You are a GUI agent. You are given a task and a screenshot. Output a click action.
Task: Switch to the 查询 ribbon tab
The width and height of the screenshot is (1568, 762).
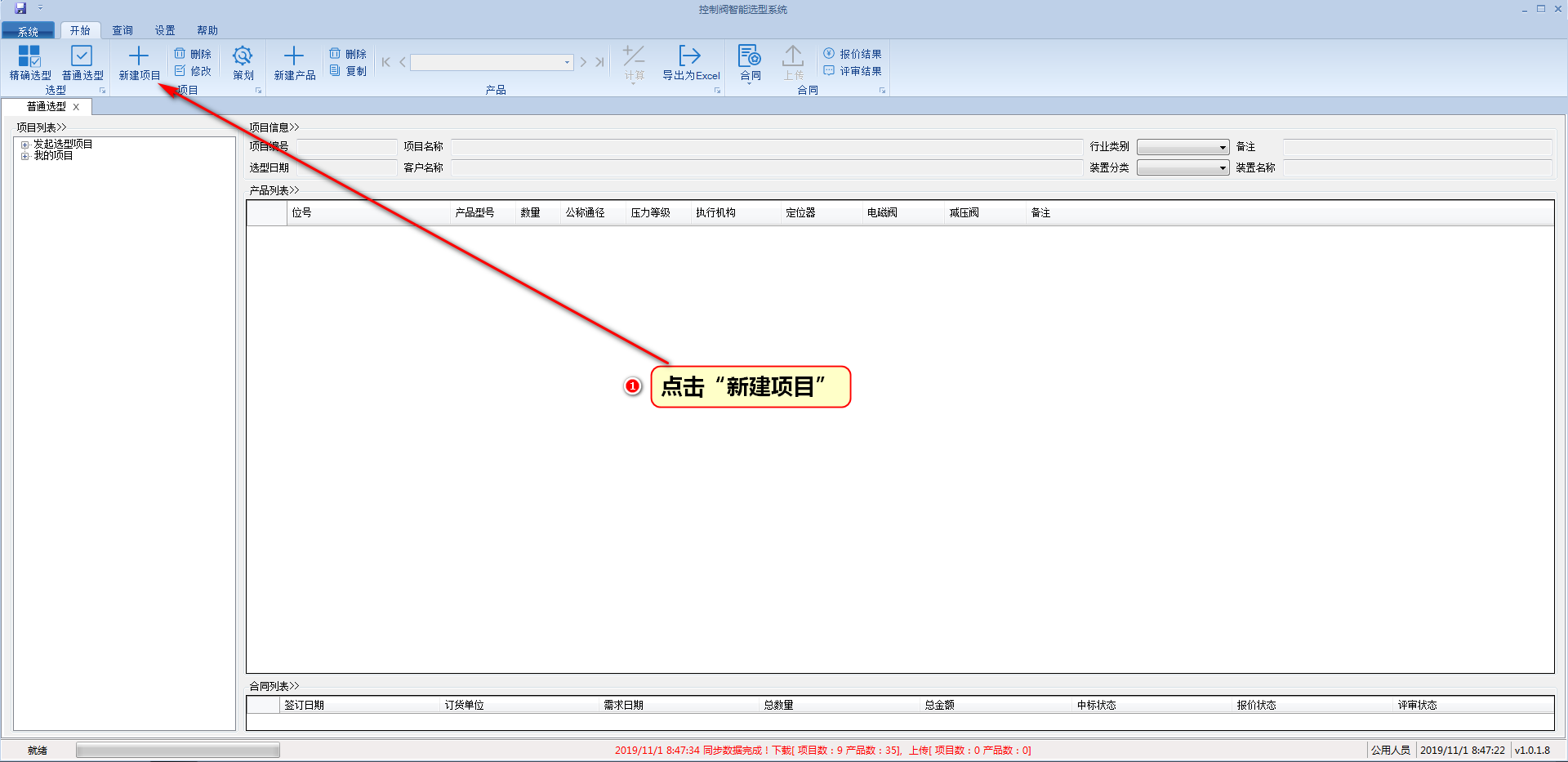[x=122, y=30]
